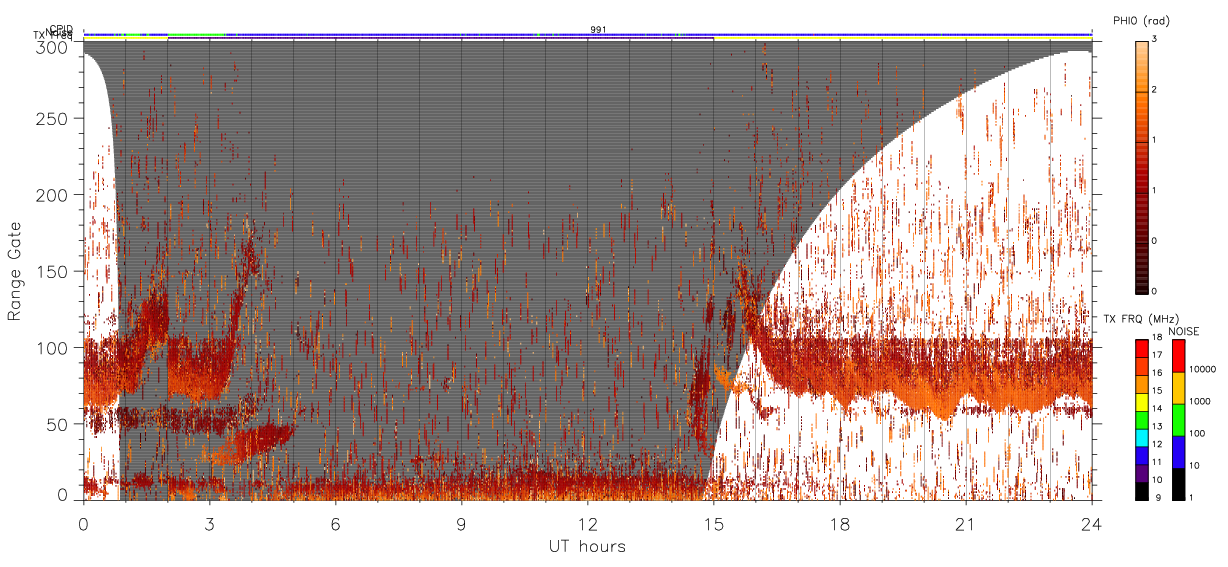Viewport: 1228px width, 567px height.
Task: Click the '991' CPID value above the plot
Action: [x=598, y=30]
